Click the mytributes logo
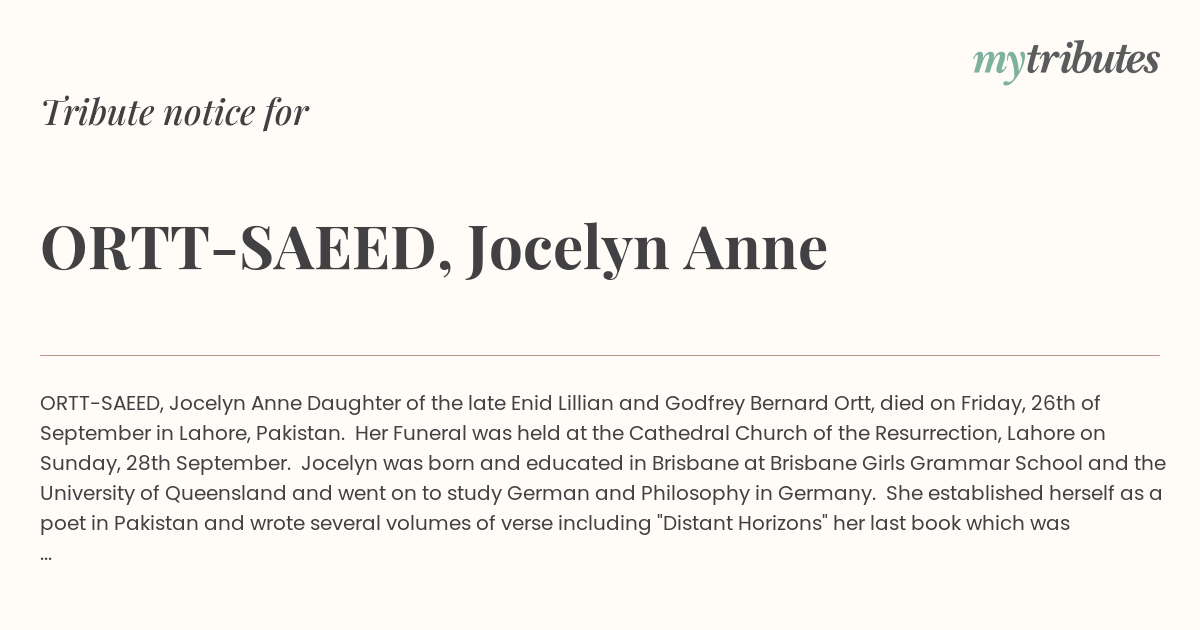The width and height of the screenshot is (1200, 630). click(x=1066, y=61)
